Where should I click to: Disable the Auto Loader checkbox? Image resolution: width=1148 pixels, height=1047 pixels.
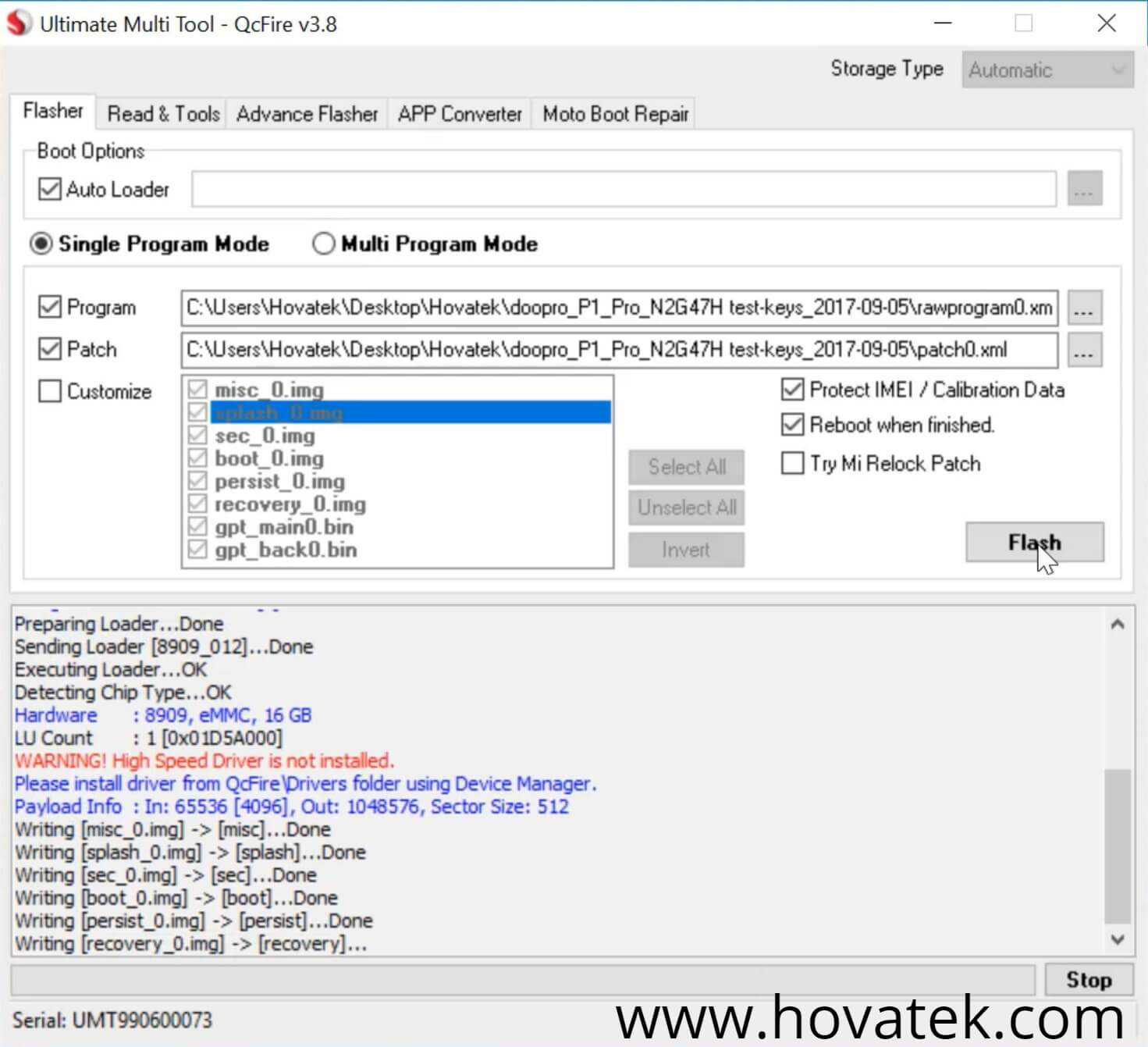(50, 190)
